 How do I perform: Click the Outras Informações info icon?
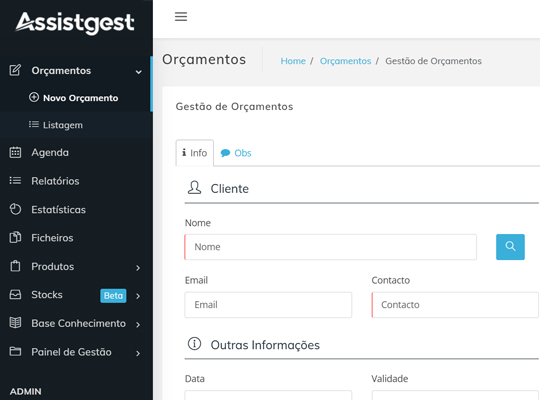194,344
